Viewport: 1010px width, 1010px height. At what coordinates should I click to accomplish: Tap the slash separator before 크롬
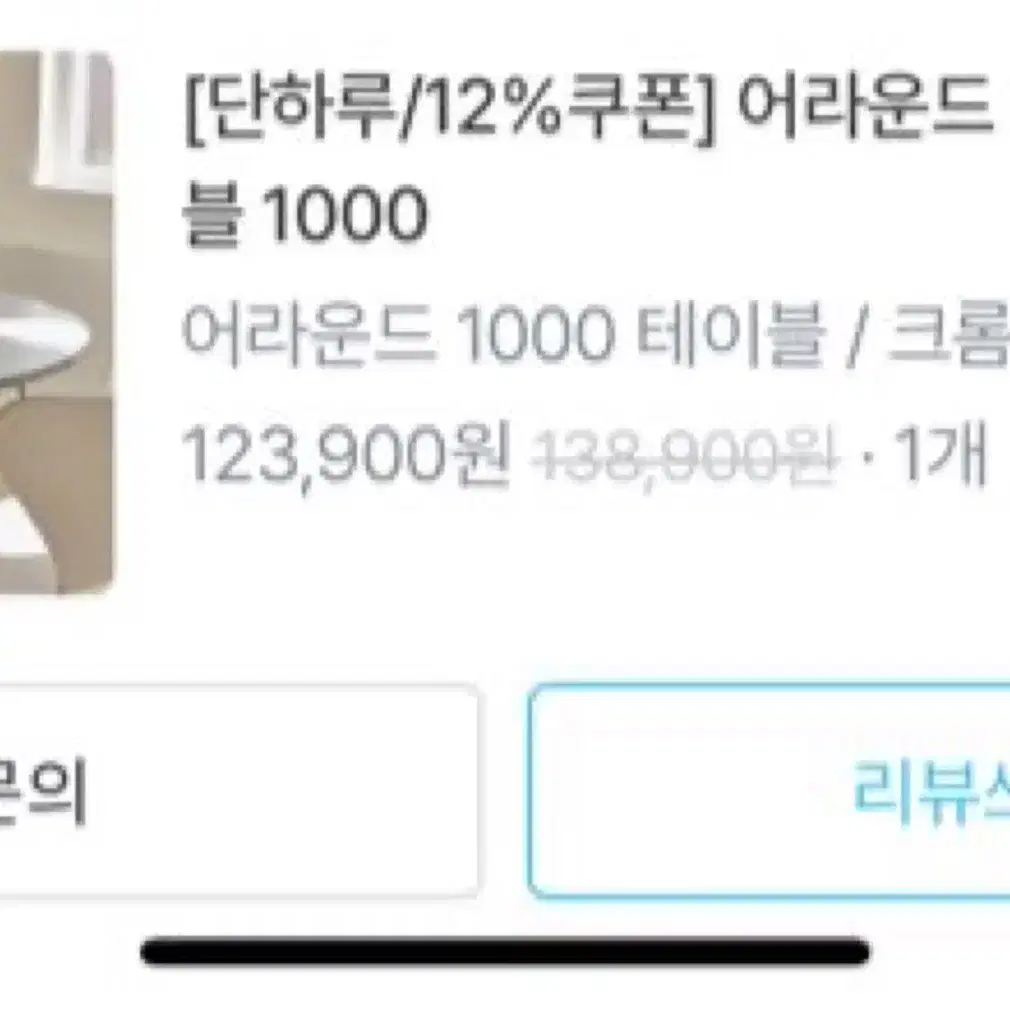[855, 335]
